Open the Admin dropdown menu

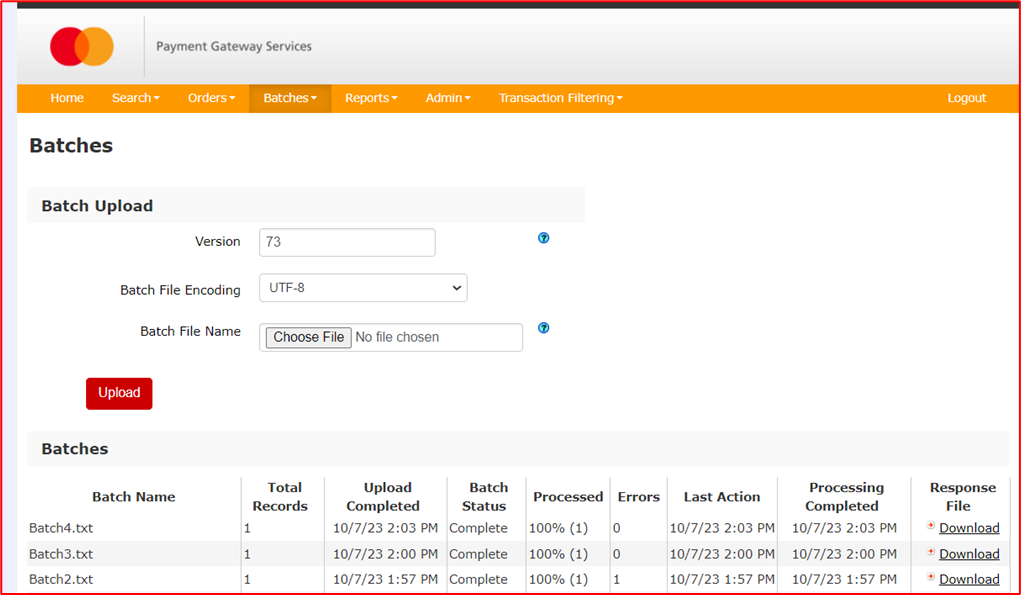pyautogui.click(x=447, y=98)
